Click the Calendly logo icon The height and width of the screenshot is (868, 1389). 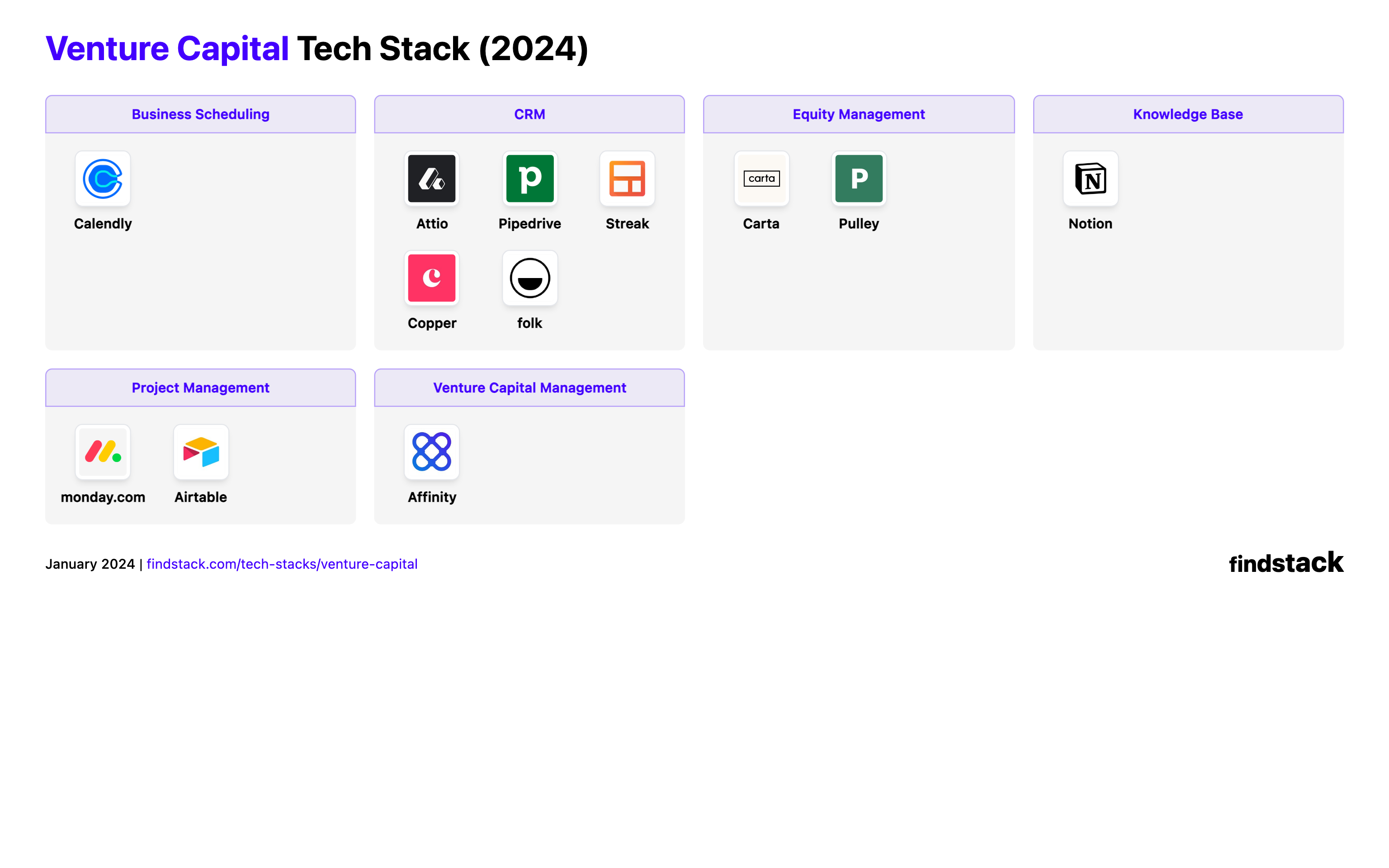[103, 179]
